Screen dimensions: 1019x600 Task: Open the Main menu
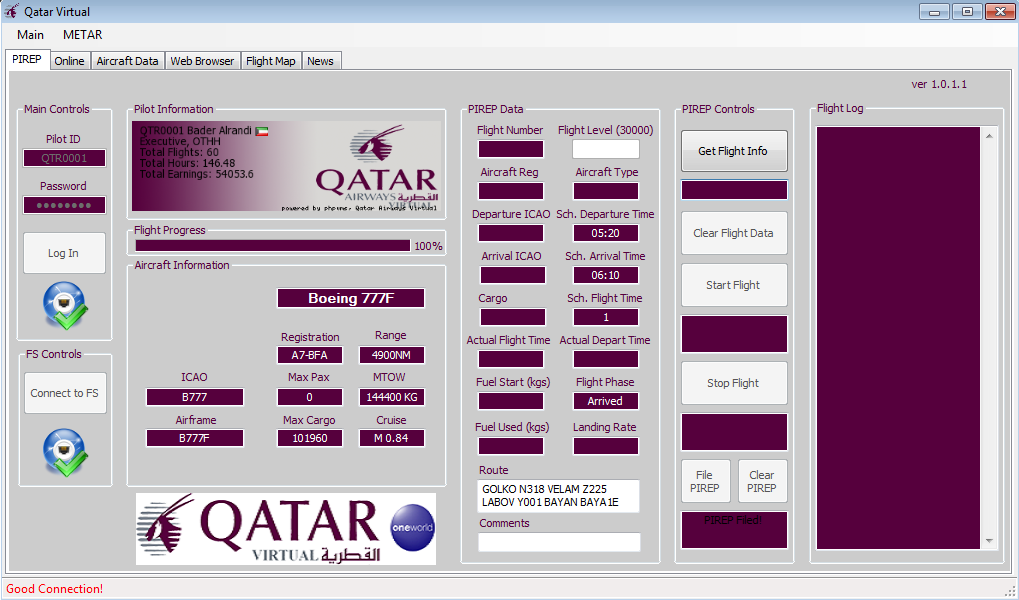pyautogui.click(x=31, y=35)
